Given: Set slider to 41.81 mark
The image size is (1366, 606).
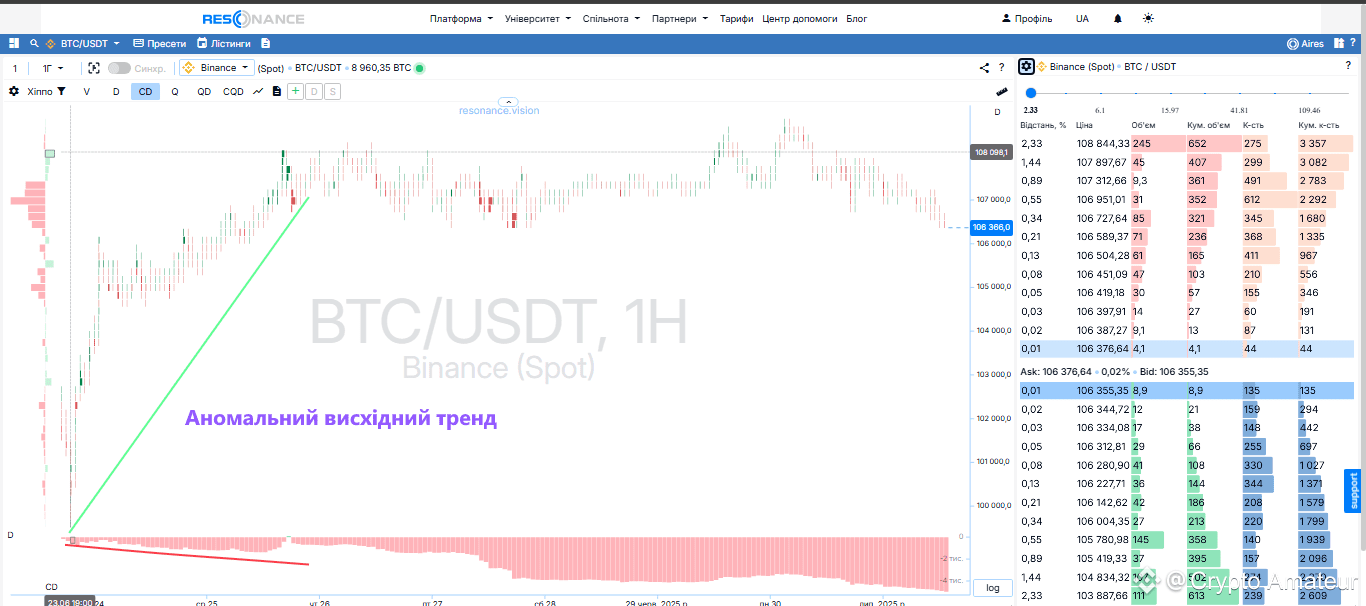Looking at the screenshot, I should click(1240, 110).
